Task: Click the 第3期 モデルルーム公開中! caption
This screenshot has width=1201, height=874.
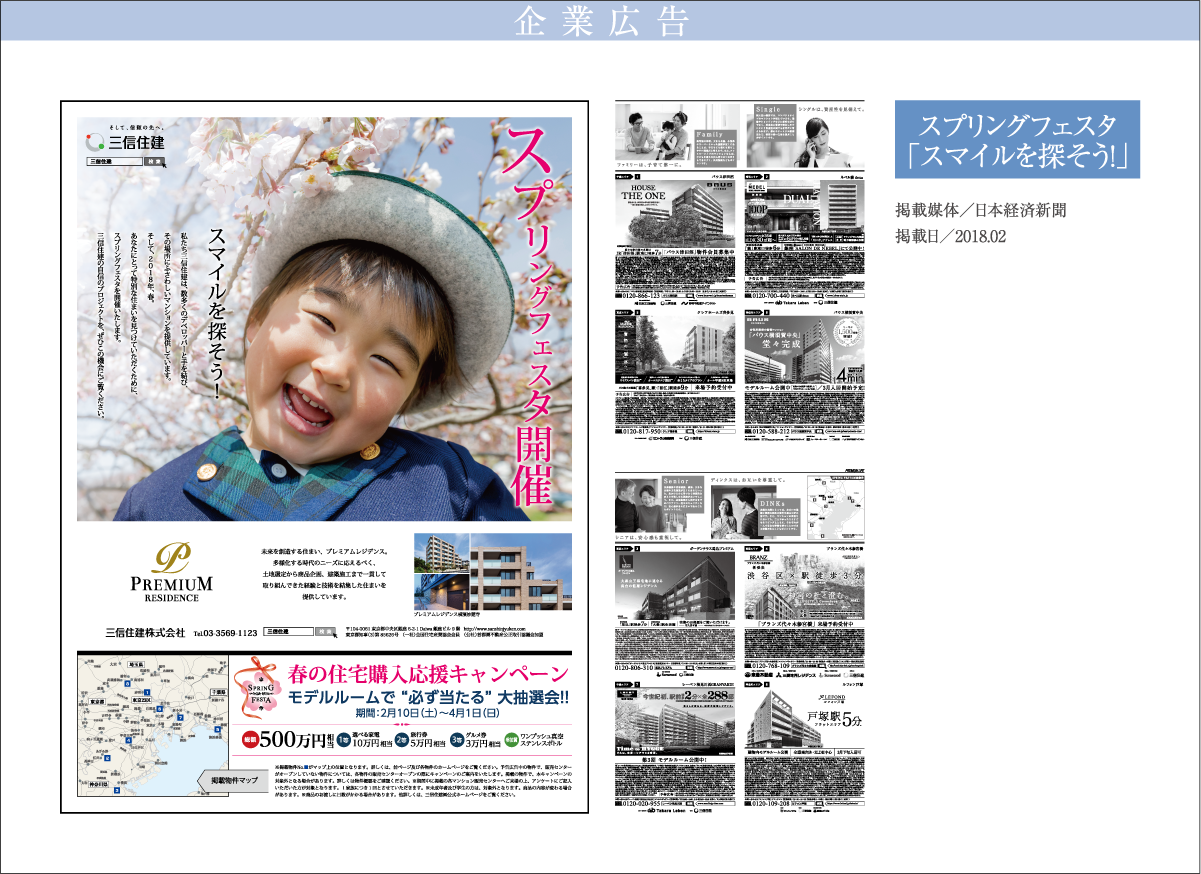Action: pos(676,761)
